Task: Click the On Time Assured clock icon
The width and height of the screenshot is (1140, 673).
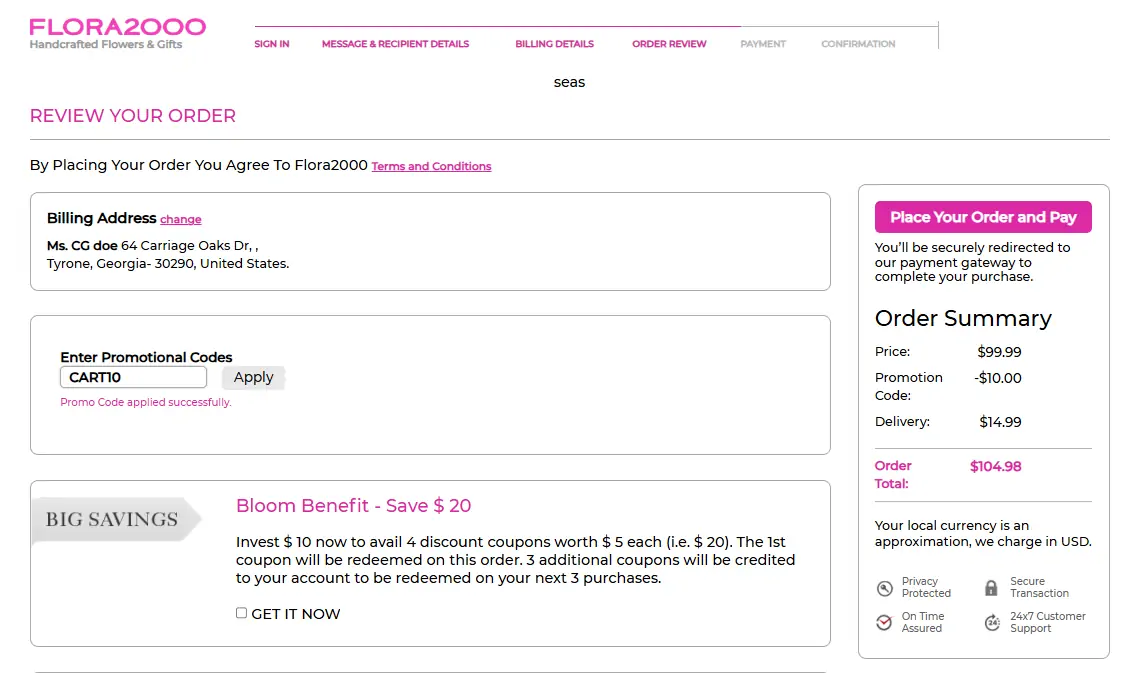Action: pos(884,623)
